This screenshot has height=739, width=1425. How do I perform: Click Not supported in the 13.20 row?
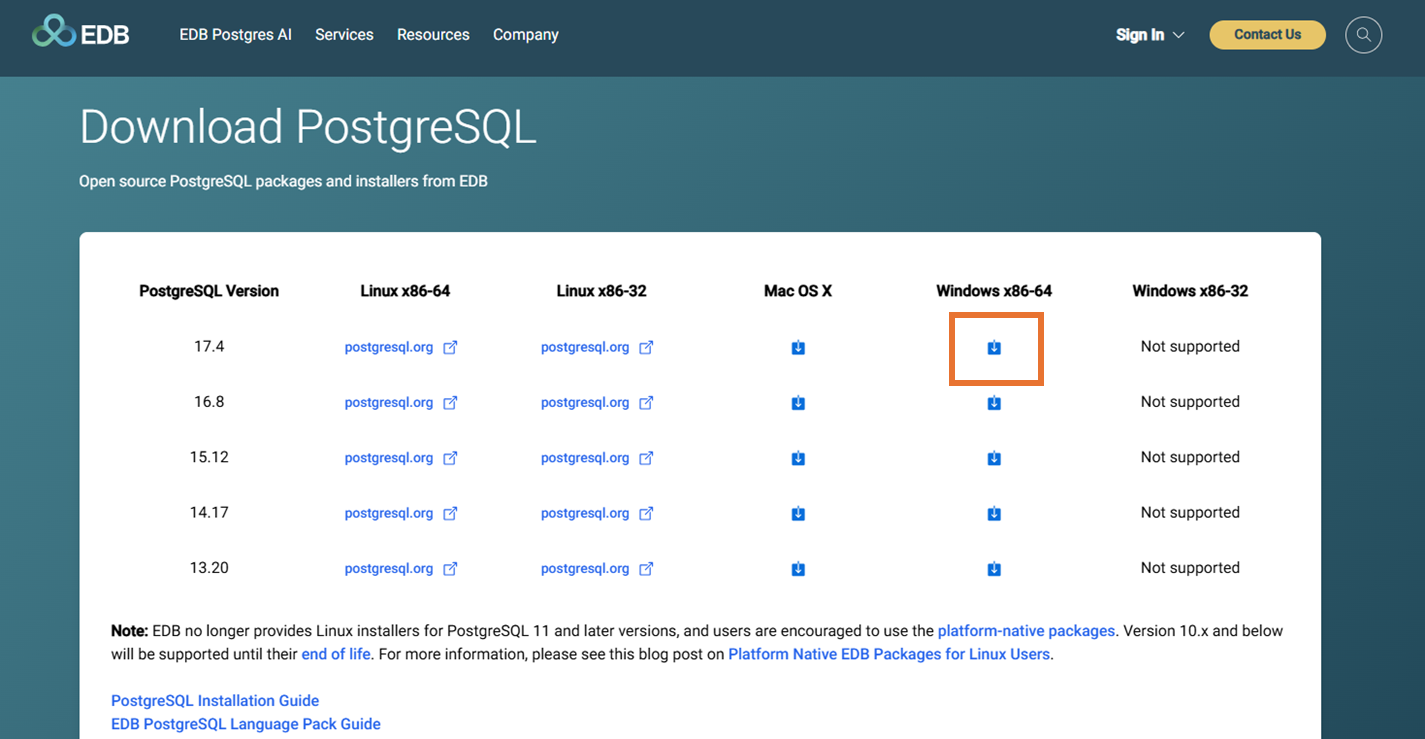click(x=1190, y=567)
